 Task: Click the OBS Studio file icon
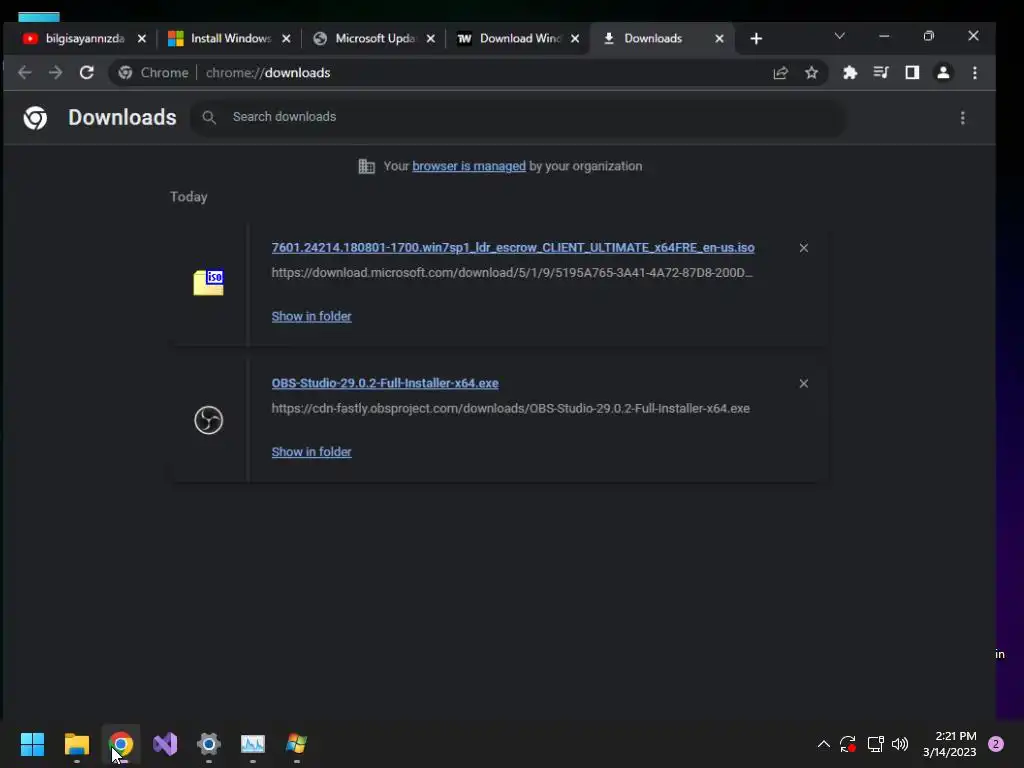click(208, 420)
